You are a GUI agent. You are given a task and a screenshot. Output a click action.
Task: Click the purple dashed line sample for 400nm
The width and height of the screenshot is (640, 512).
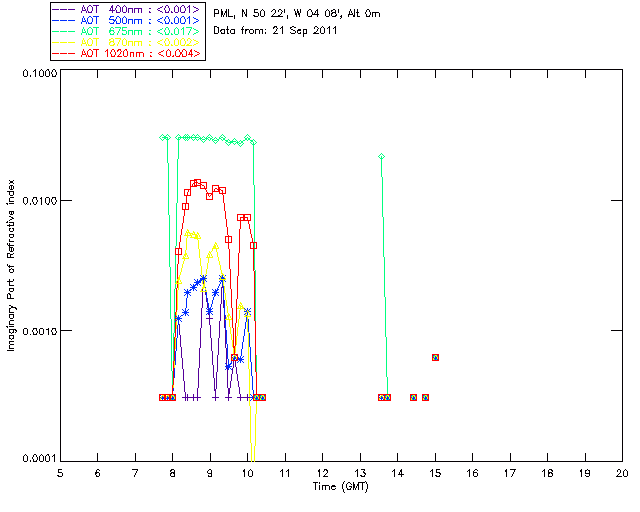tap(64, 9)
